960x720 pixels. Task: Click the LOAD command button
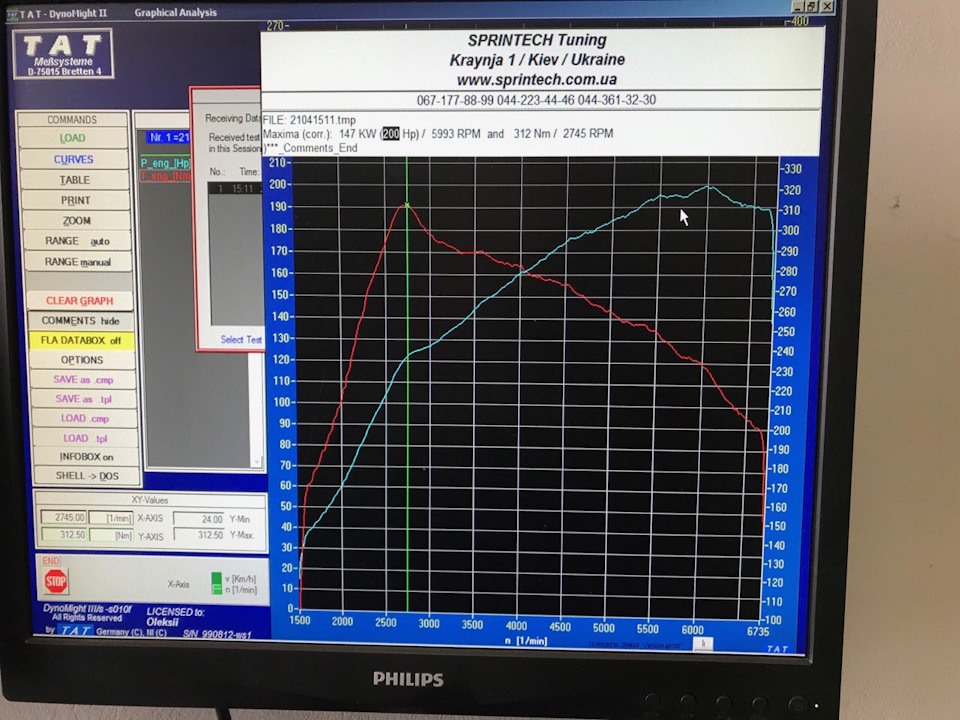coord(73,138)
